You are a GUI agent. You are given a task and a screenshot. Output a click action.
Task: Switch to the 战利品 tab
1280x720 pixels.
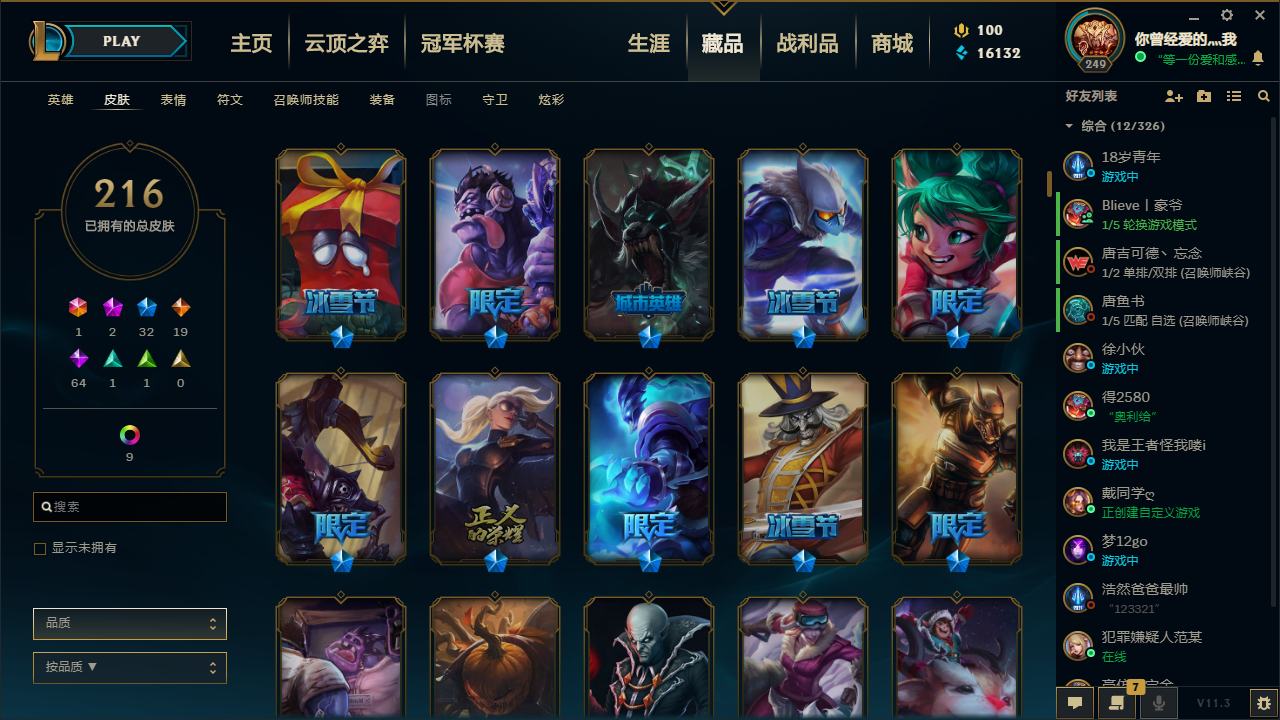tap(807, 43)
